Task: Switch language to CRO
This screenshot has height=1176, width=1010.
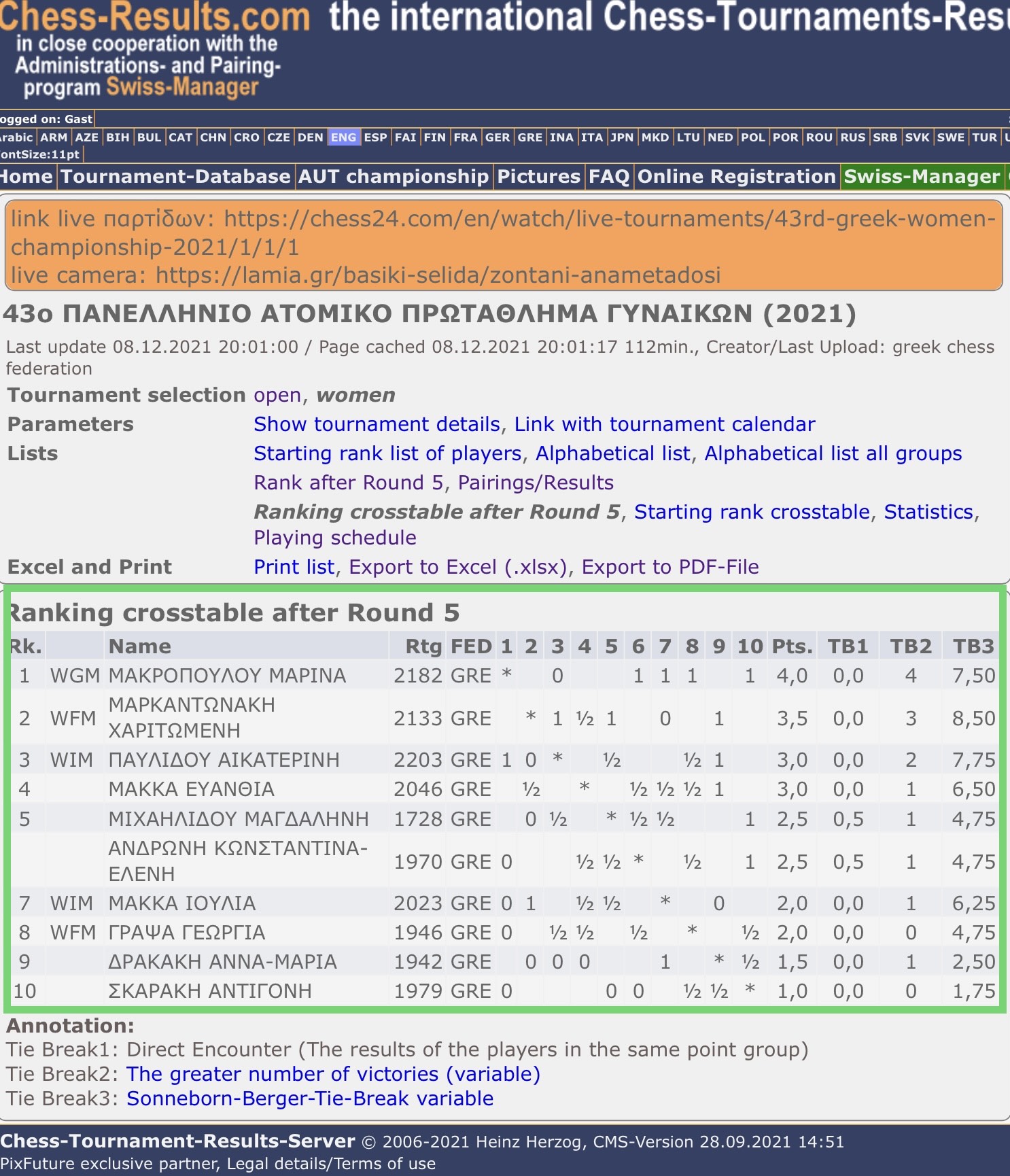Action: tap(247, 137)
